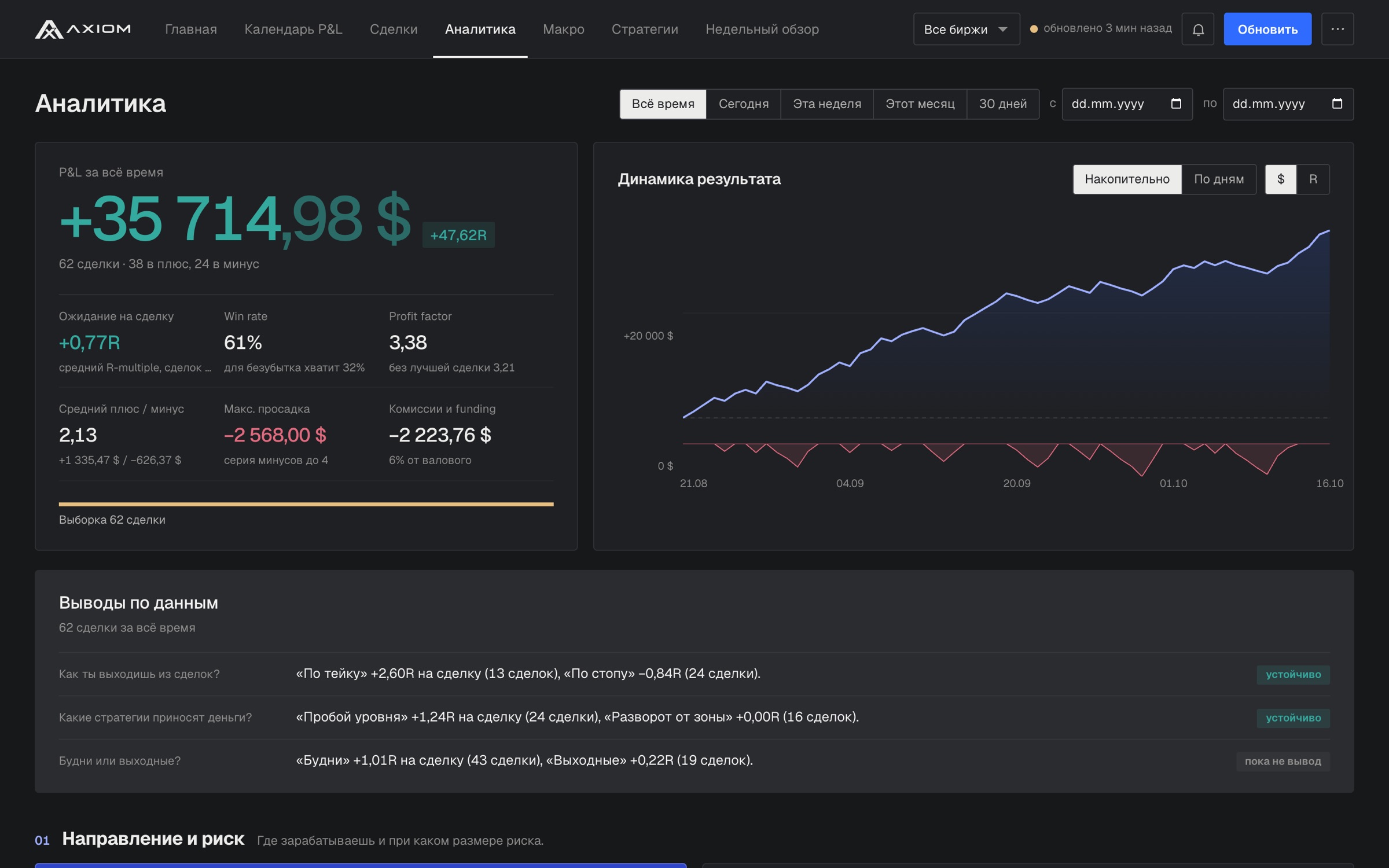The height and width of the screenshot is (868, 1389).
Task: Click the total P&L value +35 714,98 $
Action: tap(235, 219)
